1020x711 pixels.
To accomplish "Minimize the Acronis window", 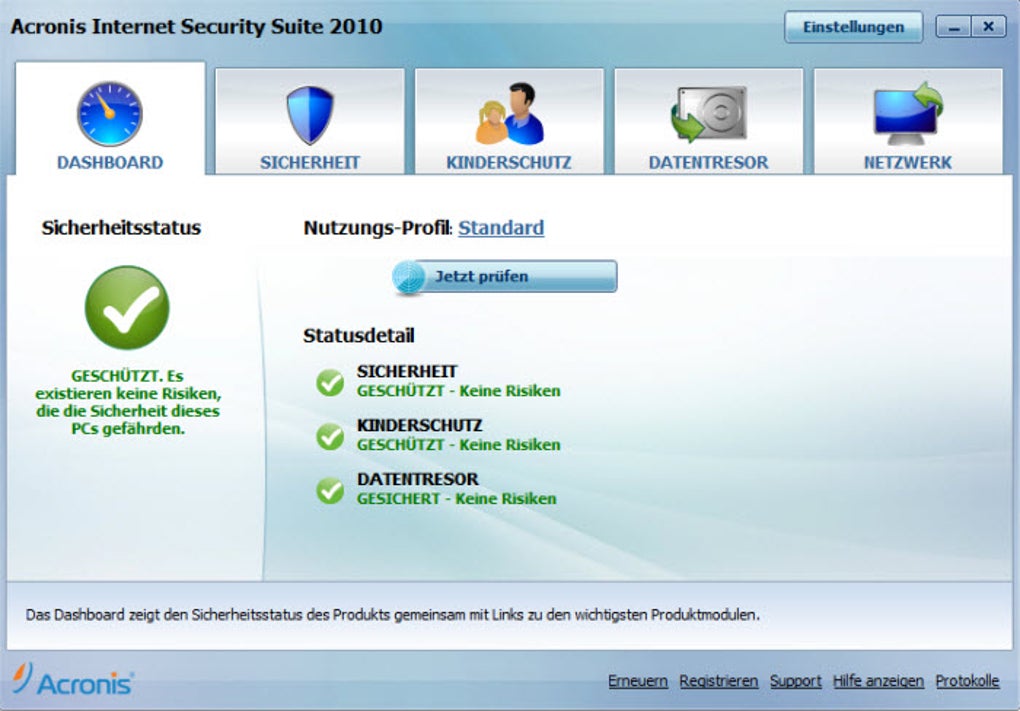I will (954, 27).
